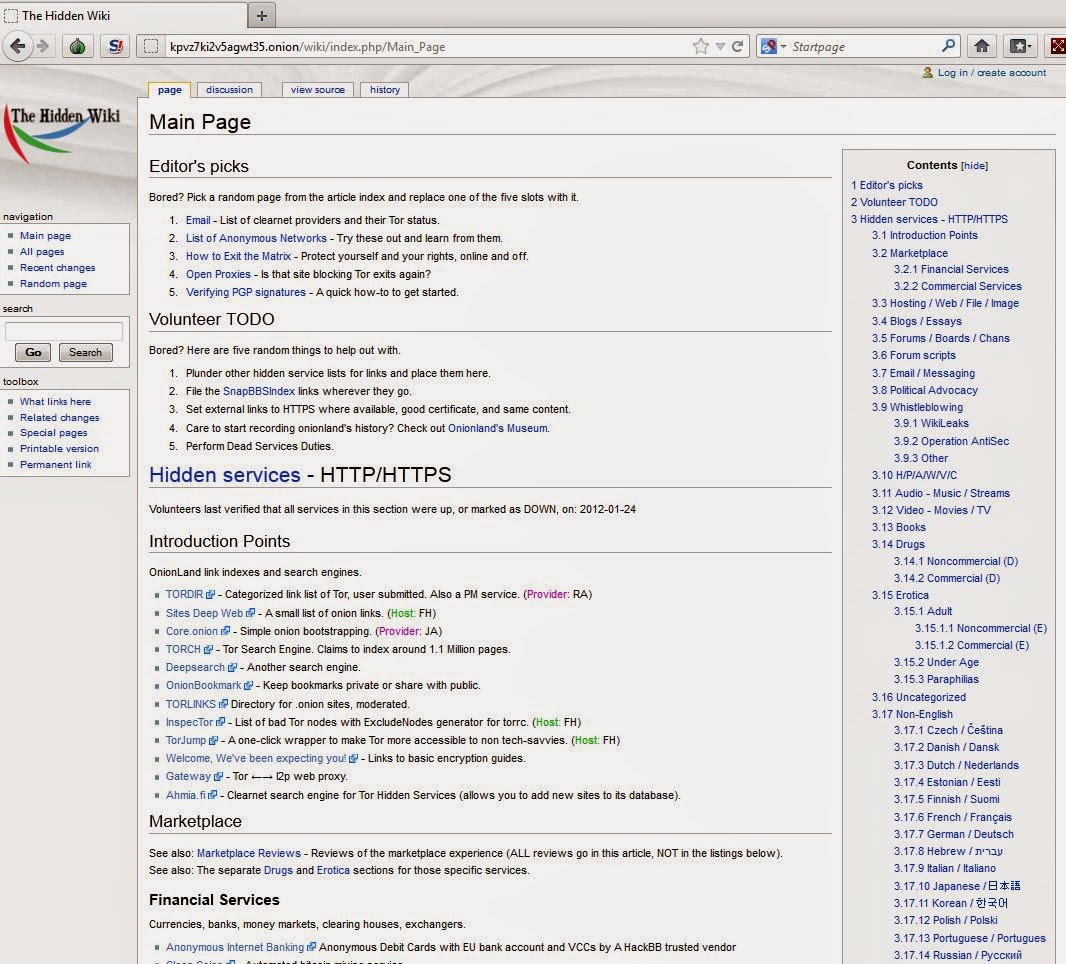Viewport: 1066px width, 964px height.
Task: Open the Email editor's pick link
Action: (x=198, y=220)
